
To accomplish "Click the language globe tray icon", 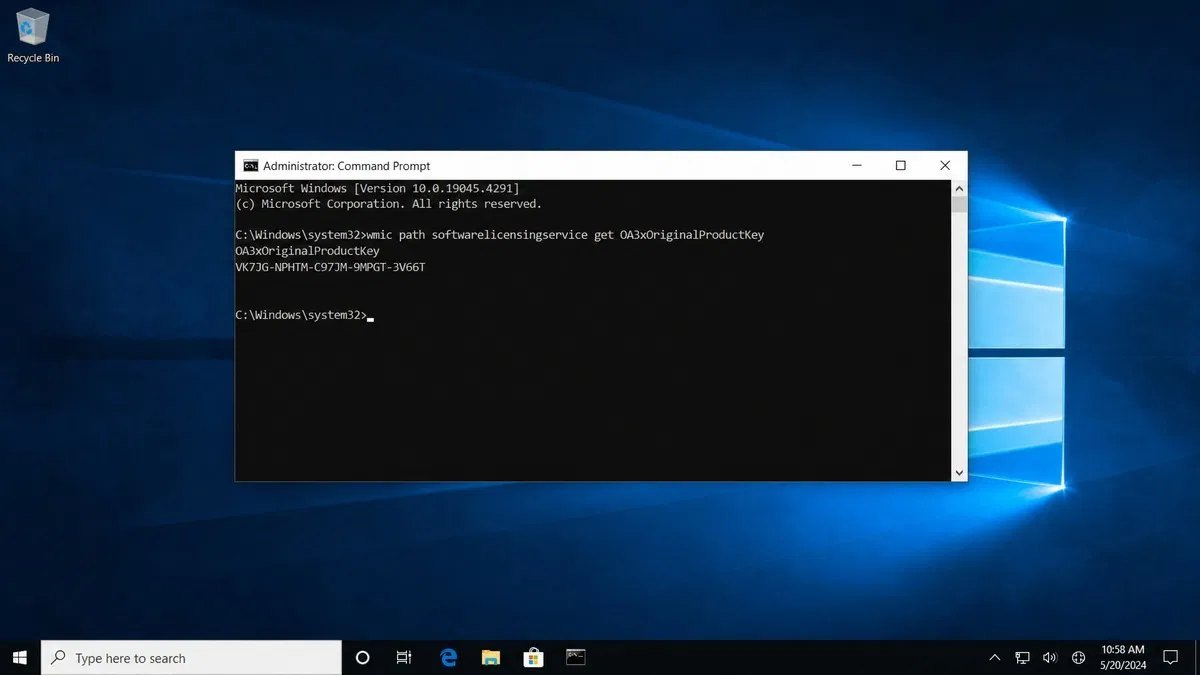I will pos(1078,657).
